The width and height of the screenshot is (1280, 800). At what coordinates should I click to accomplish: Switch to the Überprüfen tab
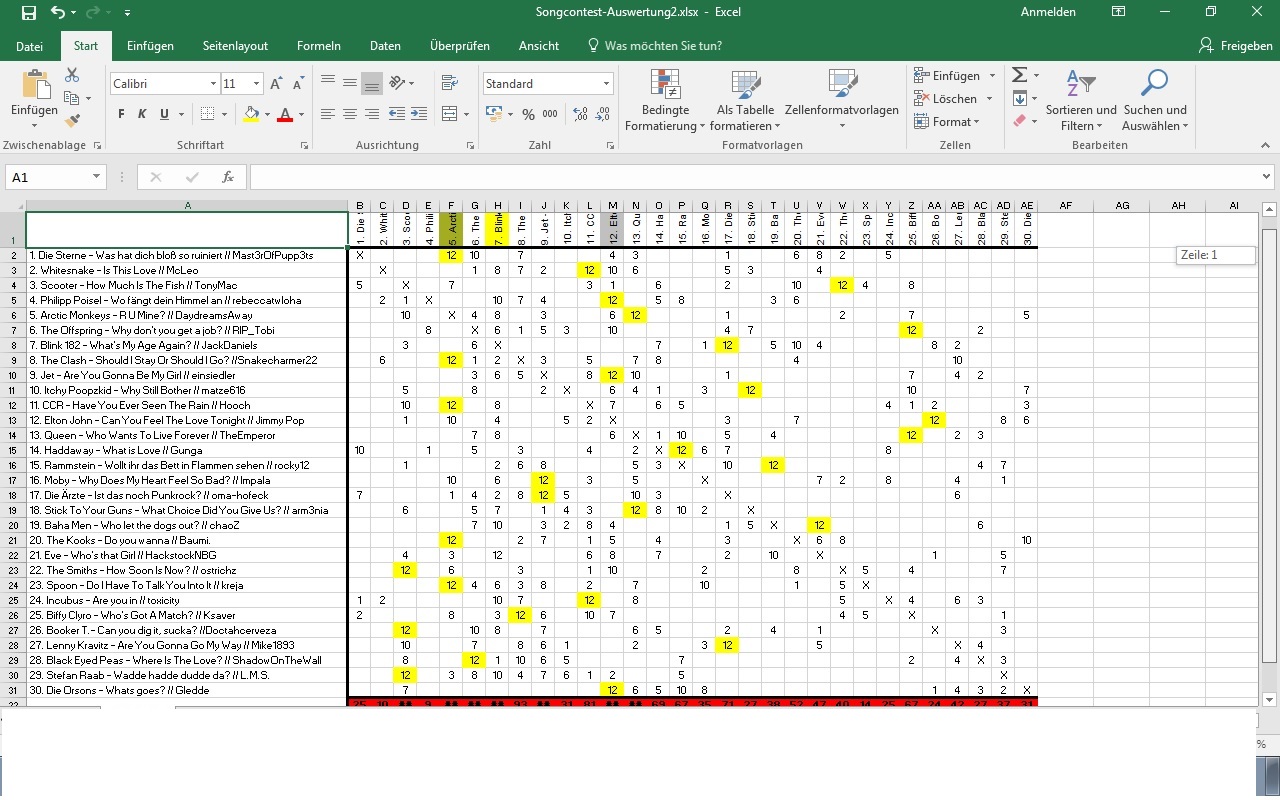460,46
